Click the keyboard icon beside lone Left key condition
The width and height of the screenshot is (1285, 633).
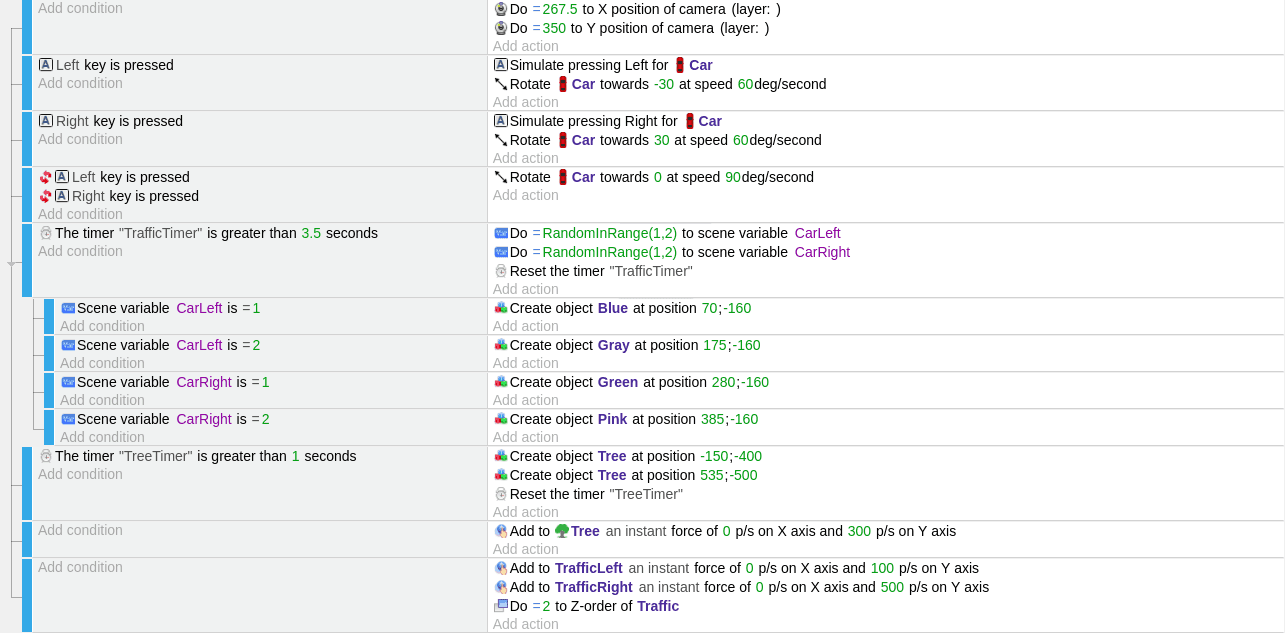pos(46,65)
